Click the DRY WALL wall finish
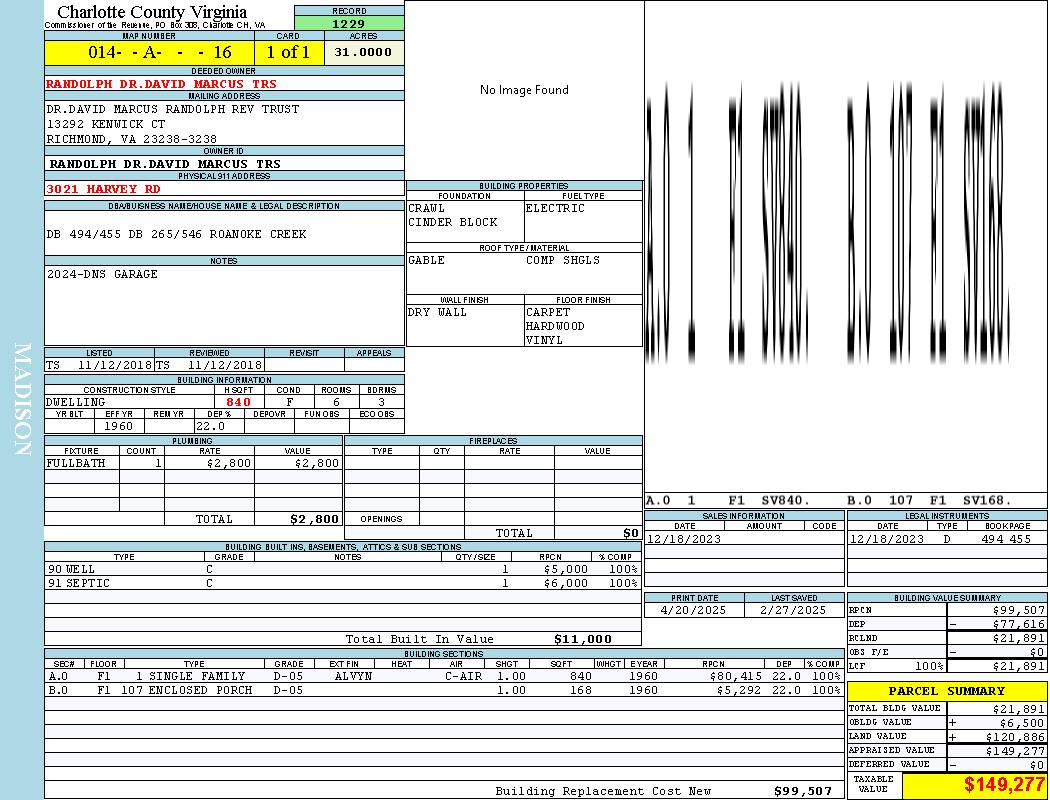Screen dimensions: 1050x800 coord(437,312)
